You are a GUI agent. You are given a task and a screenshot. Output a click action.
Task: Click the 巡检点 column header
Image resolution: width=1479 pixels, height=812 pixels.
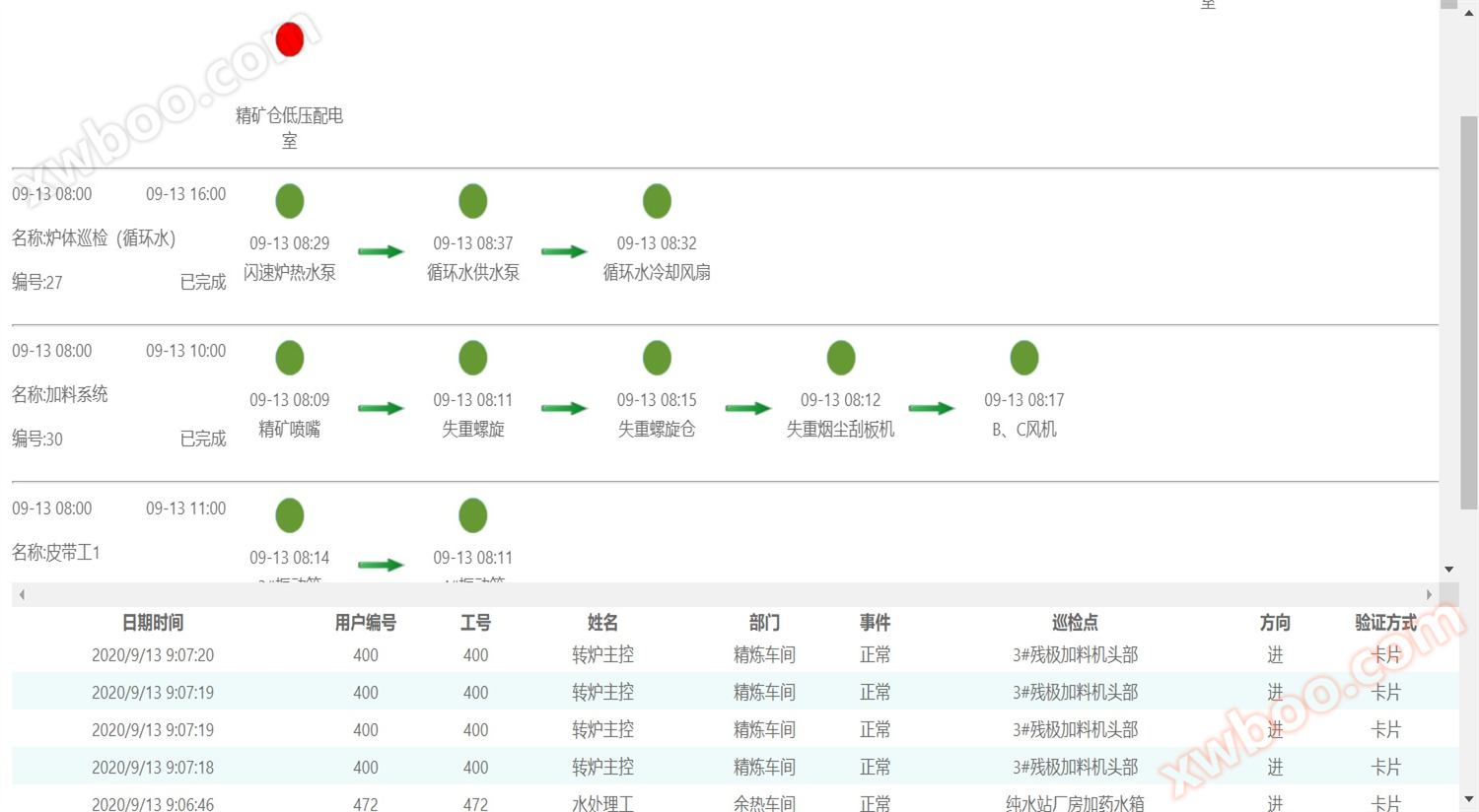pyautogui.click(x=1075, y=623)
